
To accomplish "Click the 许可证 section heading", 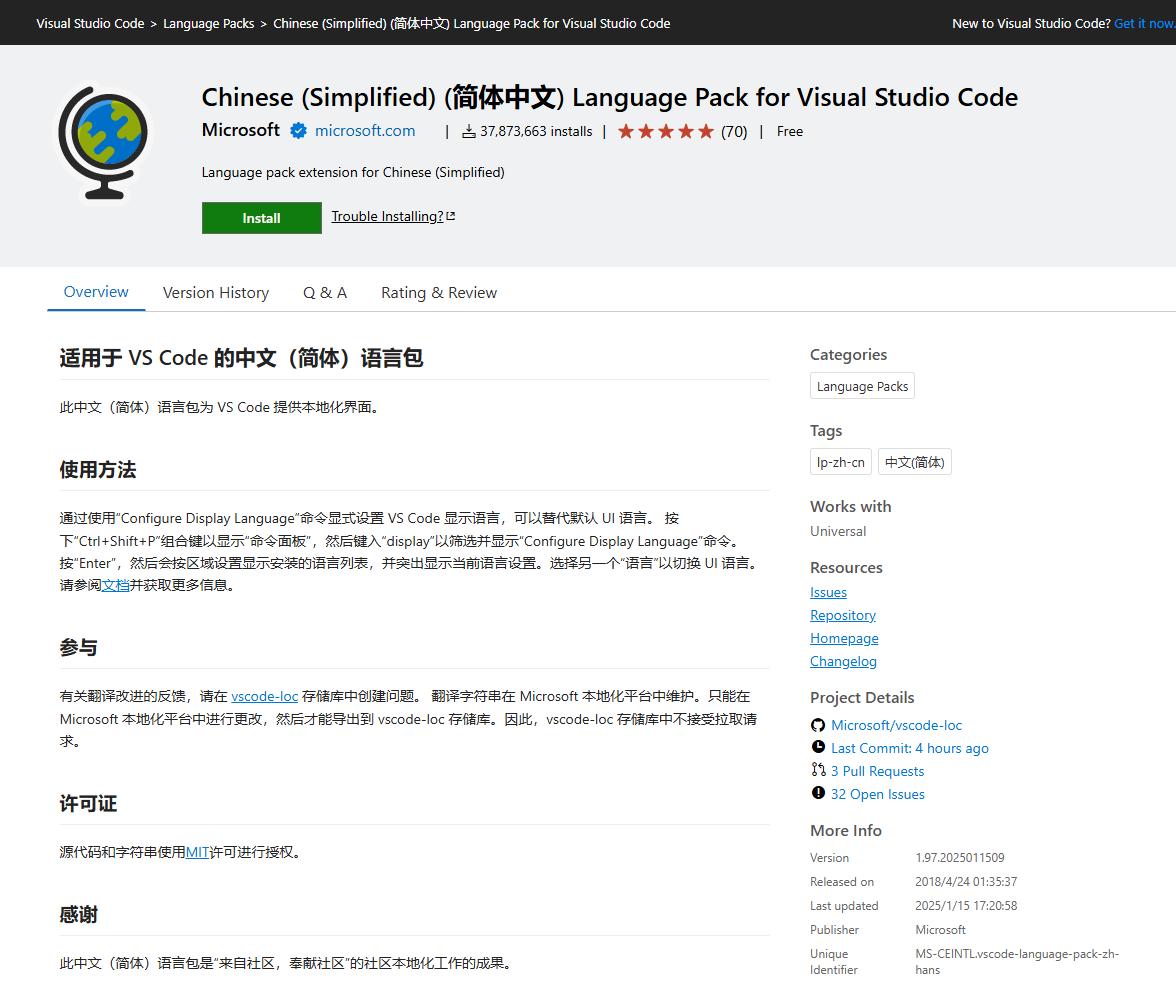I will tap(88, 803).
